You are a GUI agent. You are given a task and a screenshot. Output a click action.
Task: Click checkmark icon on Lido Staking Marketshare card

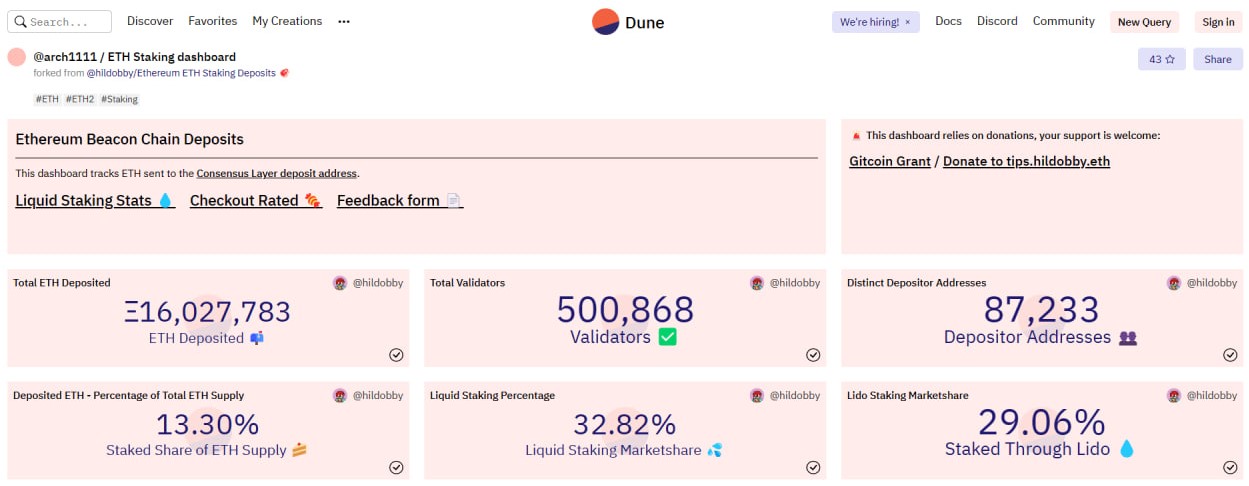point(1230,467)
